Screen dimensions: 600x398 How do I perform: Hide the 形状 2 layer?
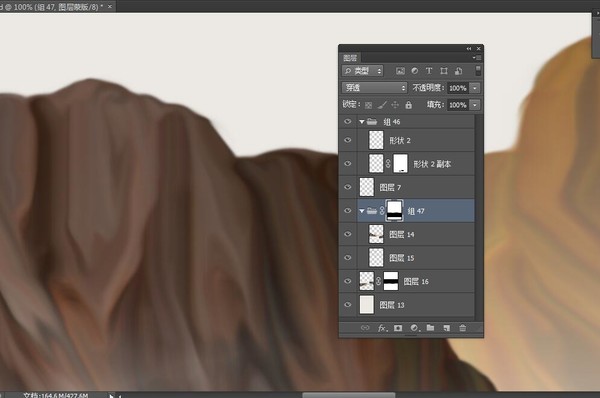[x=347, y=140]
